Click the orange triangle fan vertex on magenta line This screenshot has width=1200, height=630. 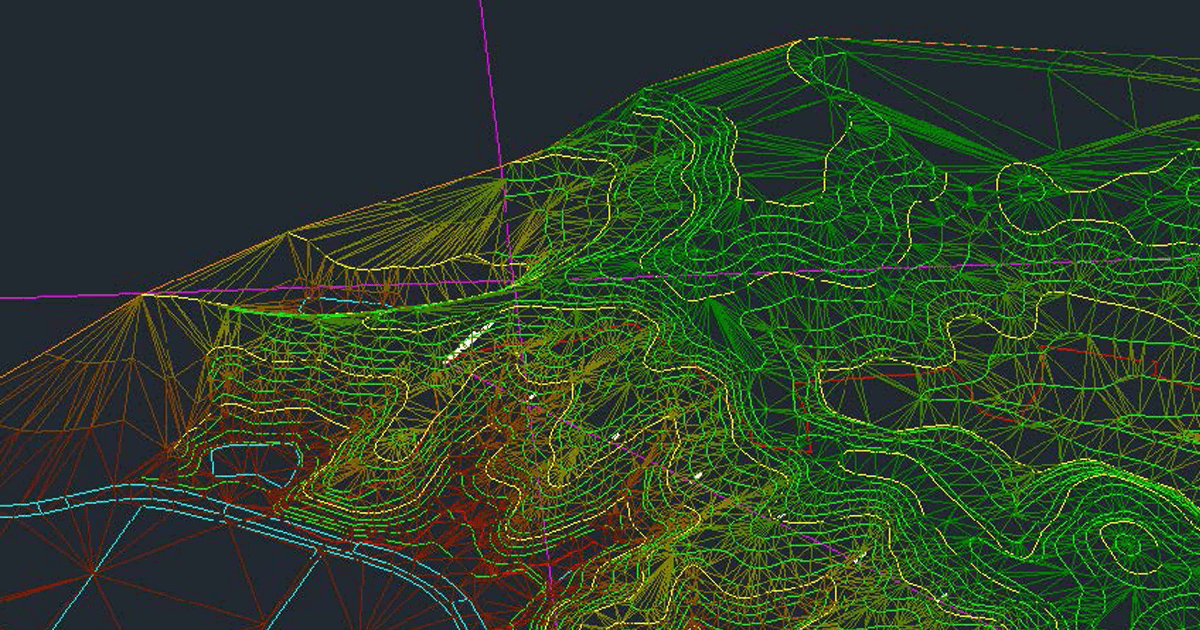point(145,294)
